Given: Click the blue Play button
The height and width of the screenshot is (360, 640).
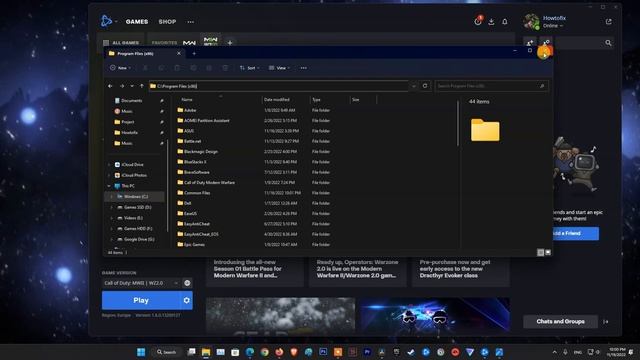Looking at the screenshot, I should tap(141, 300).
